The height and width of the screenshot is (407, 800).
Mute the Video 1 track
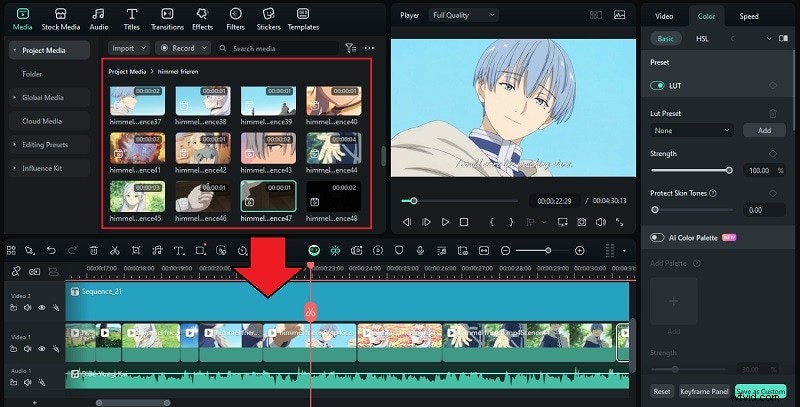[28, 349]
